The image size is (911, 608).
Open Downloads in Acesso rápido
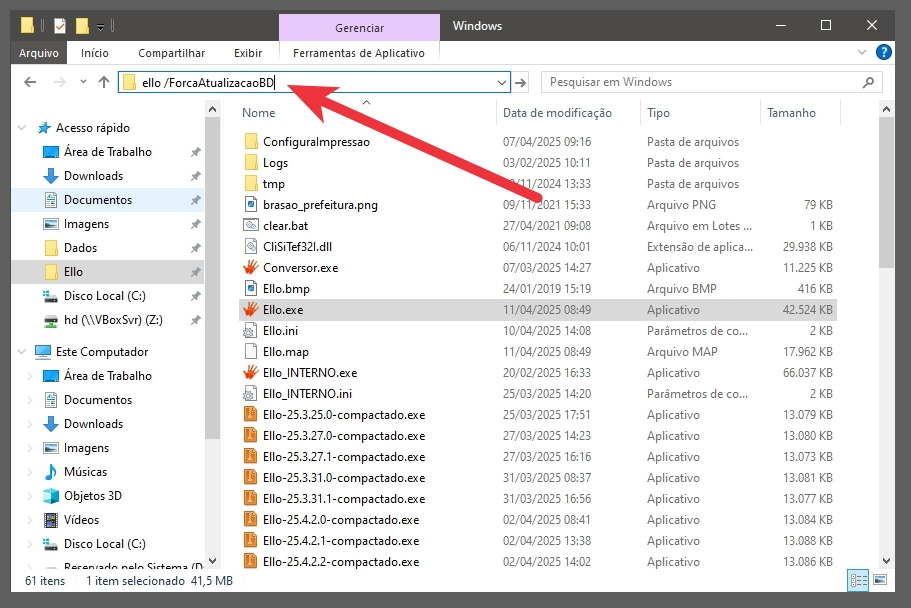pyautogui.click(x=93, y=176)
